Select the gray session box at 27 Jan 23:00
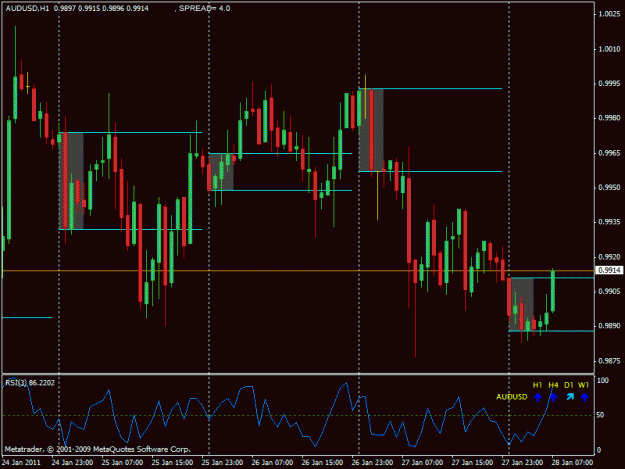Image resolution: width=625 pixels, height=469 pixels. click(521, 304)
